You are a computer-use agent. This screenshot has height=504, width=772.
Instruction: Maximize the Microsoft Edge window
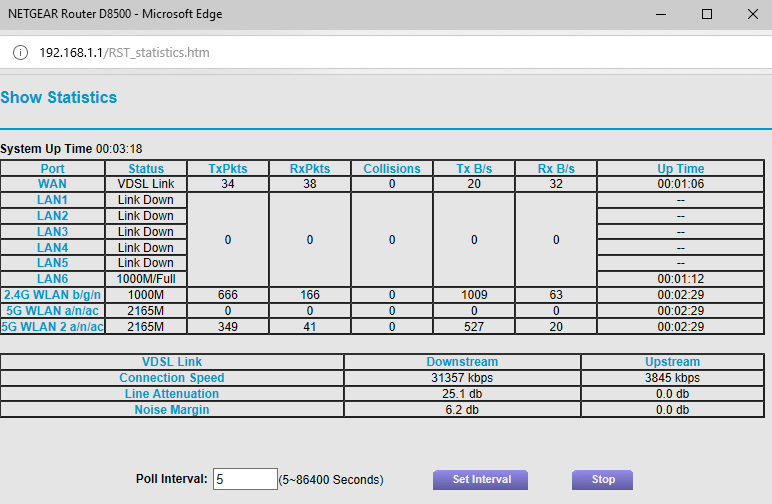pos(706,14)
